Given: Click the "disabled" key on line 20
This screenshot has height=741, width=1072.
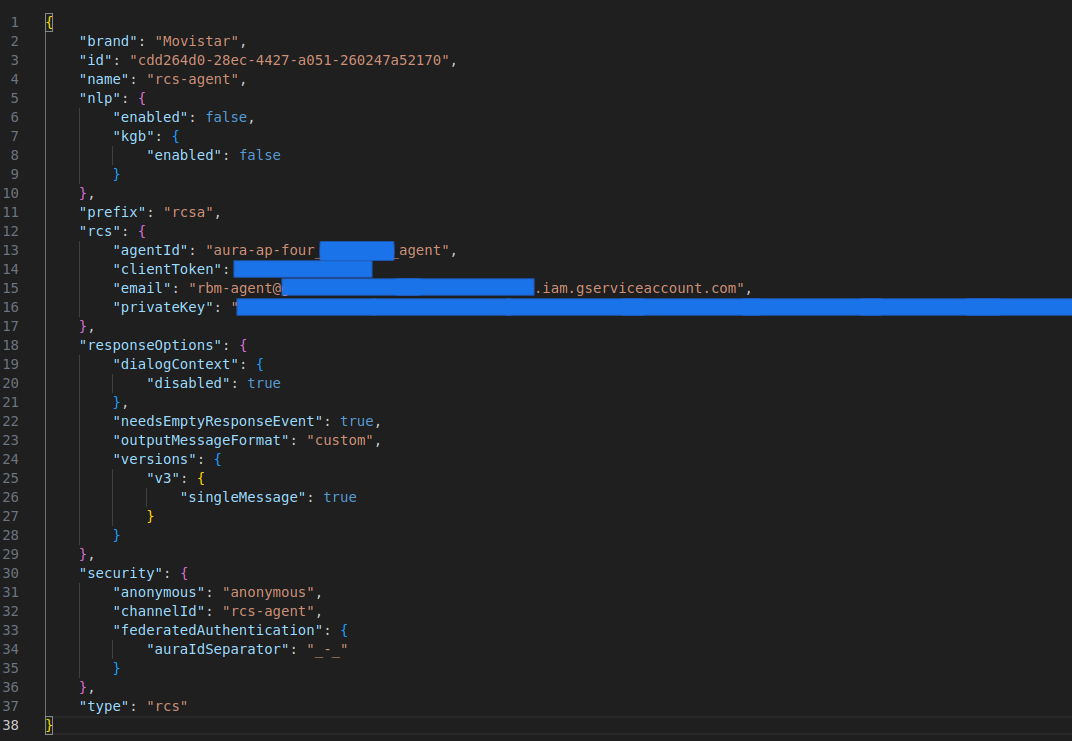Looking at the screenshot, I should [188, 383].
